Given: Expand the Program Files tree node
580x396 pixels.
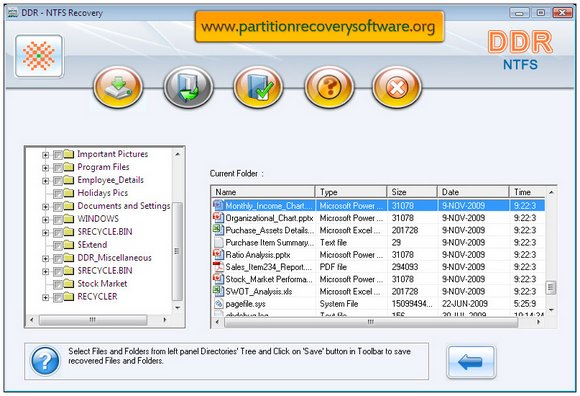Looking at the screenshot, I should [45, 168].
